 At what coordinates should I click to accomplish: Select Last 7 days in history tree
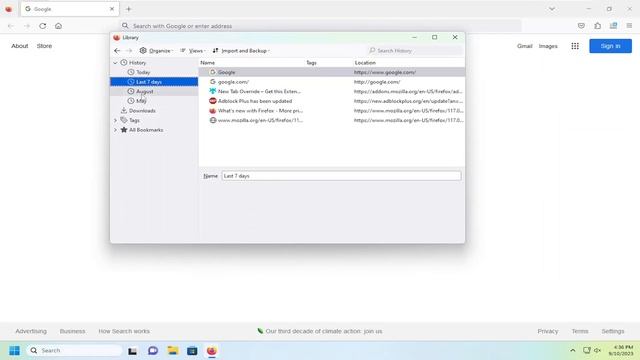pyautogui.click(x=154, y=82)
